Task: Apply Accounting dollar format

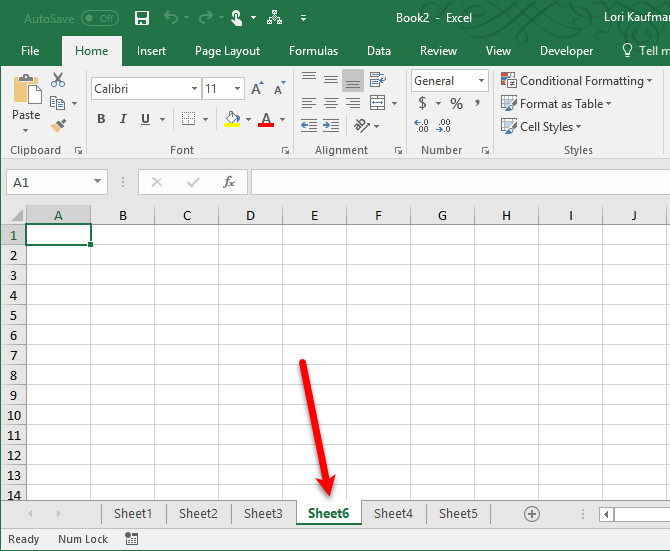Action: click(422, 103)
